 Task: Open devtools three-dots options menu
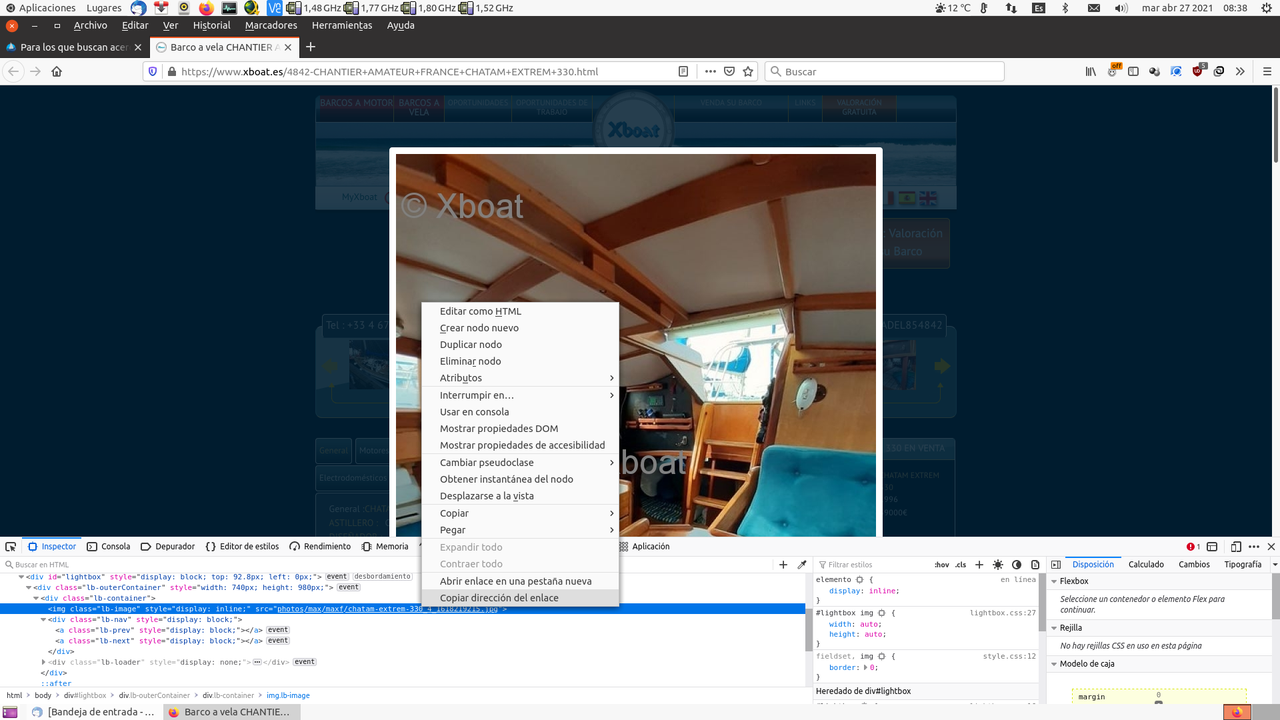tap(1254, 547)
